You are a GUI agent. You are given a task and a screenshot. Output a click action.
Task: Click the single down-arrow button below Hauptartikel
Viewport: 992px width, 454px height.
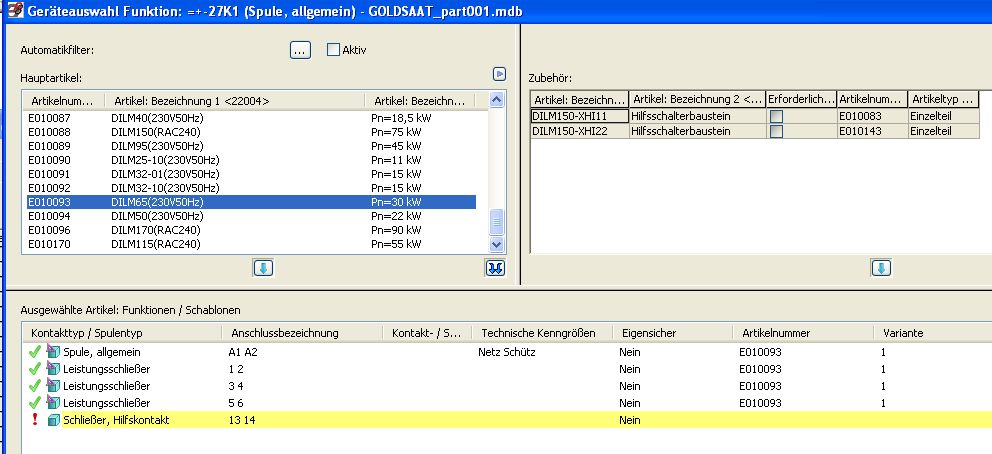click(263, 268)
